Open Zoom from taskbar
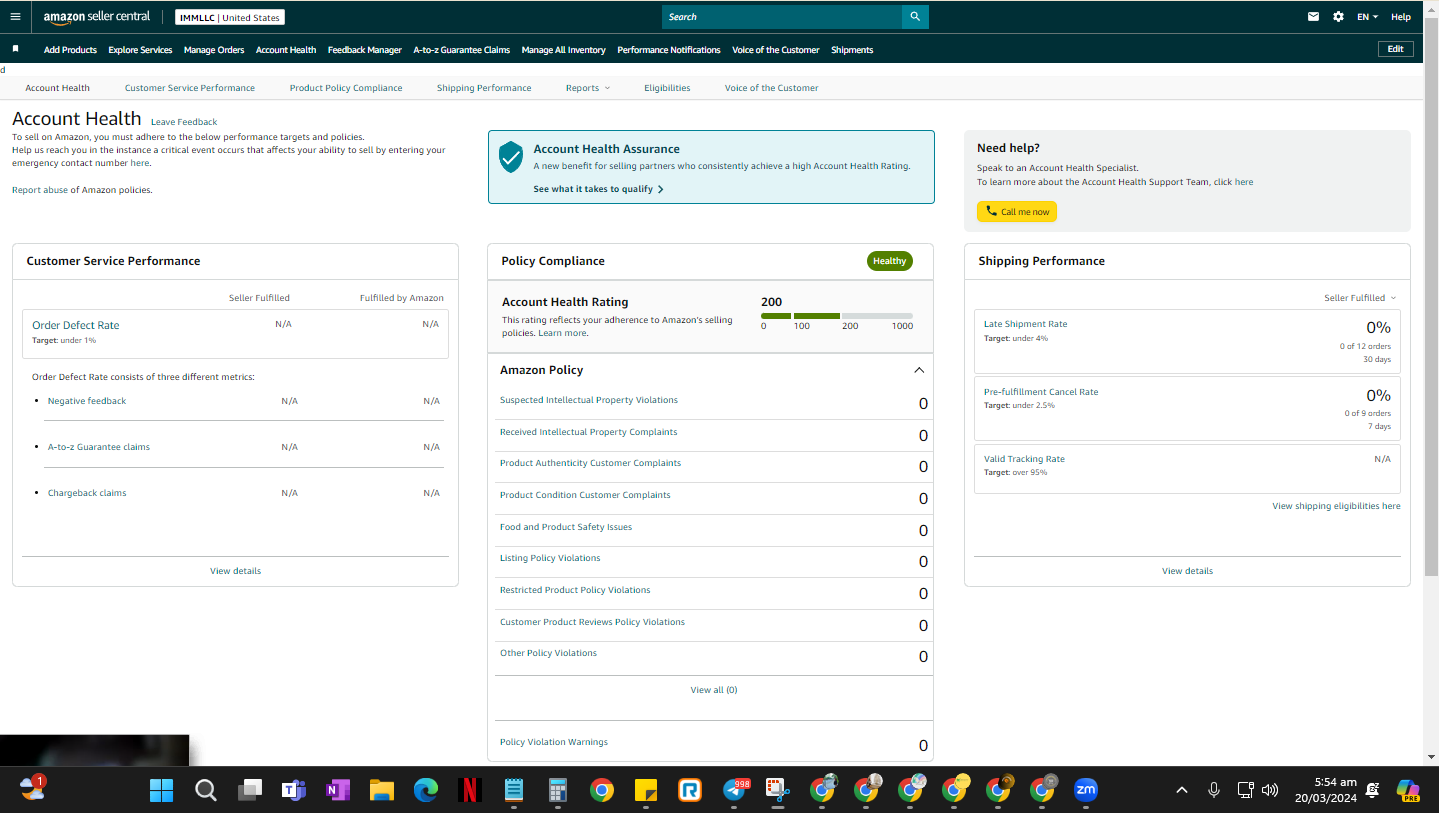This screenshot has height=813, width=1439. (x=1085, y=790)
